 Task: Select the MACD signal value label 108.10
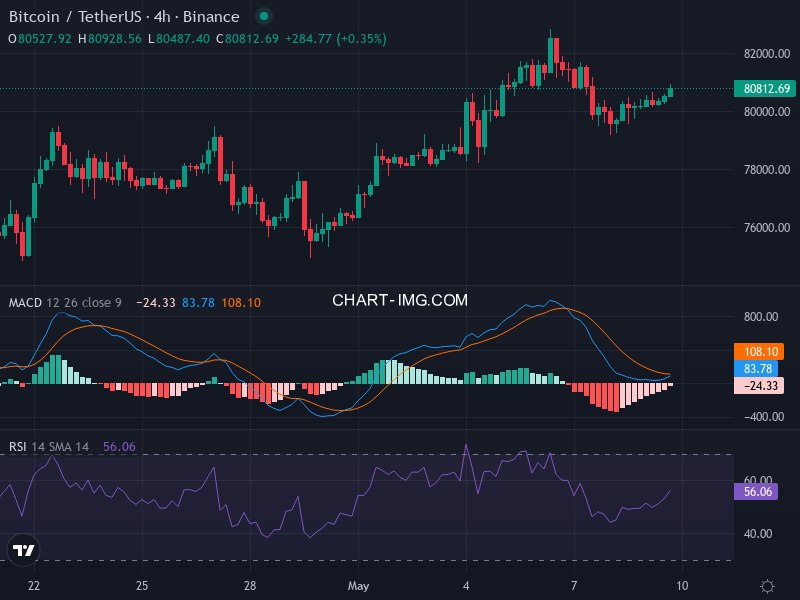[x=759, y=352]
